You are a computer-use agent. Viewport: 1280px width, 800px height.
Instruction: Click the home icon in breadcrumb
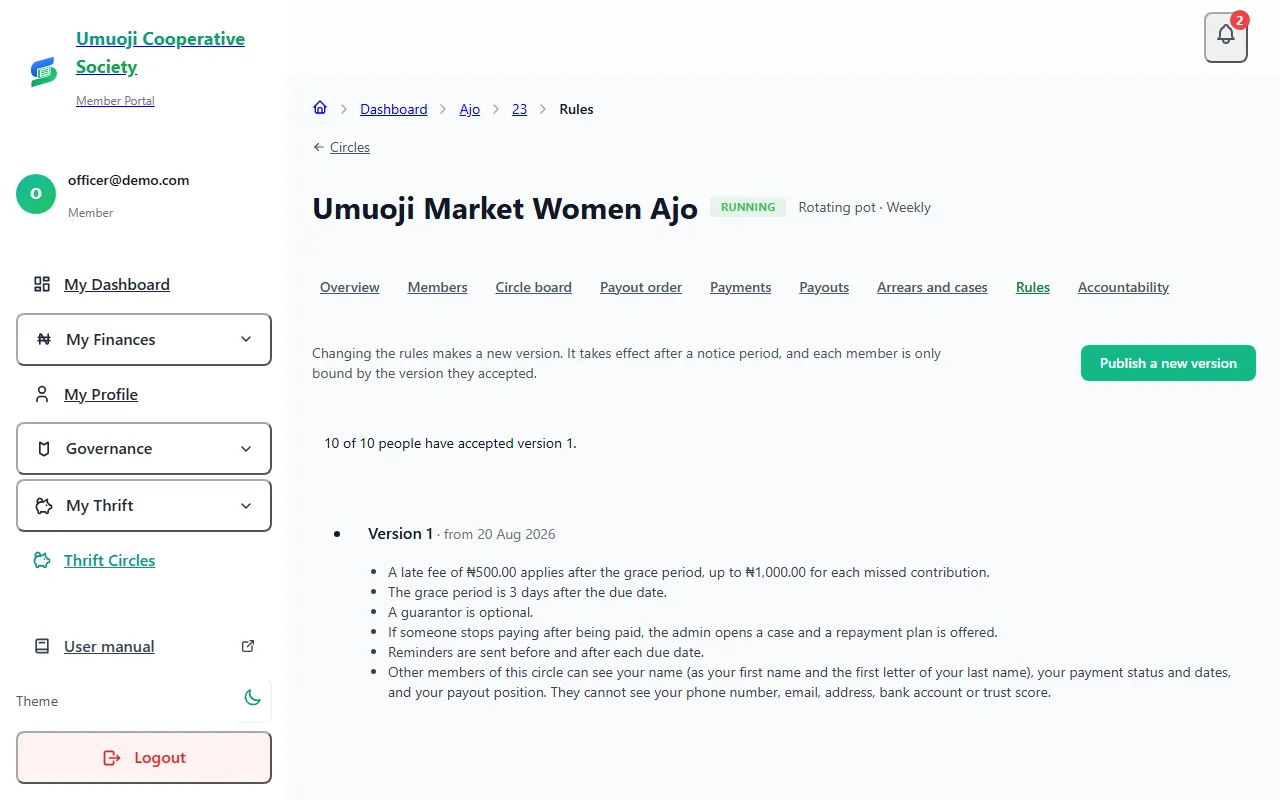[320, 108]
